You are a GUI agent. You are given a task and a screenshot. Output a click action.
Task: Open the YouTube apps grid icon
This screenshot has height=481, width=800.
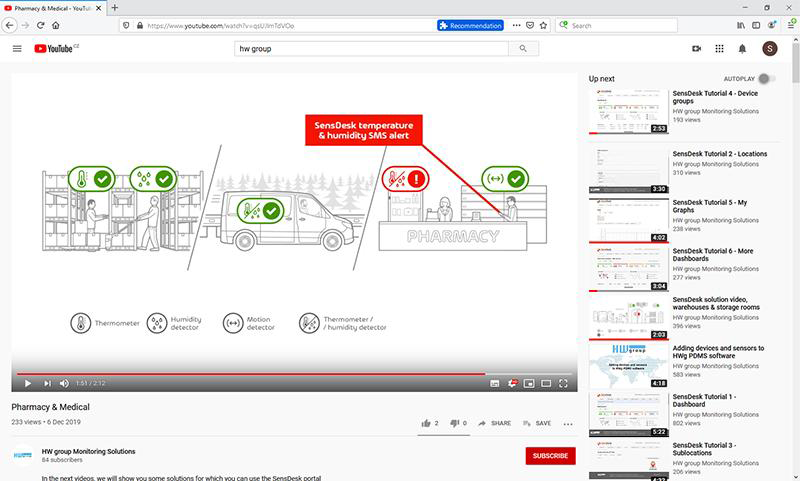pyautogui.click(x=719, y=48)
